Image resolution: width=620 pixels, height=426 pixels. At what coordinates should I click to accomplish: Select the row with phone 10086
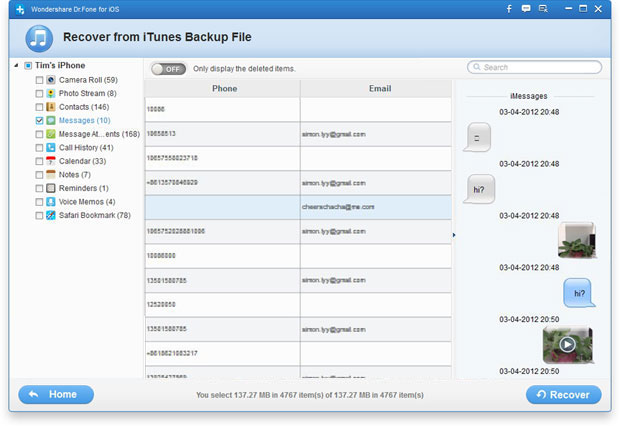(x=298, y=109)
